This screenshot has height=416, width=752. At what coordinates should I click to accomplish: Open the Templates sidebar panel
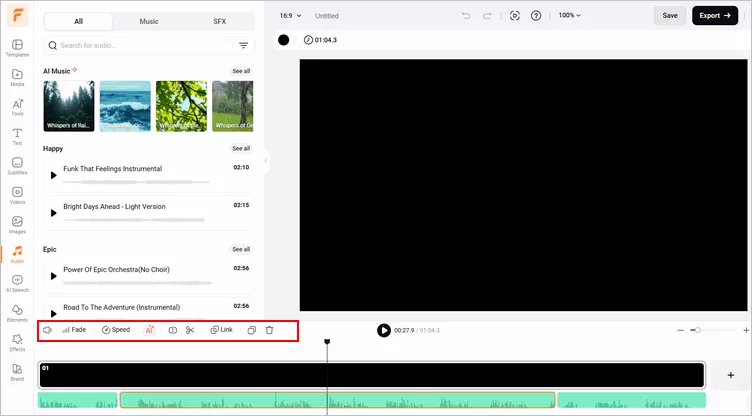pyautogui.click(x=17, y=48)
